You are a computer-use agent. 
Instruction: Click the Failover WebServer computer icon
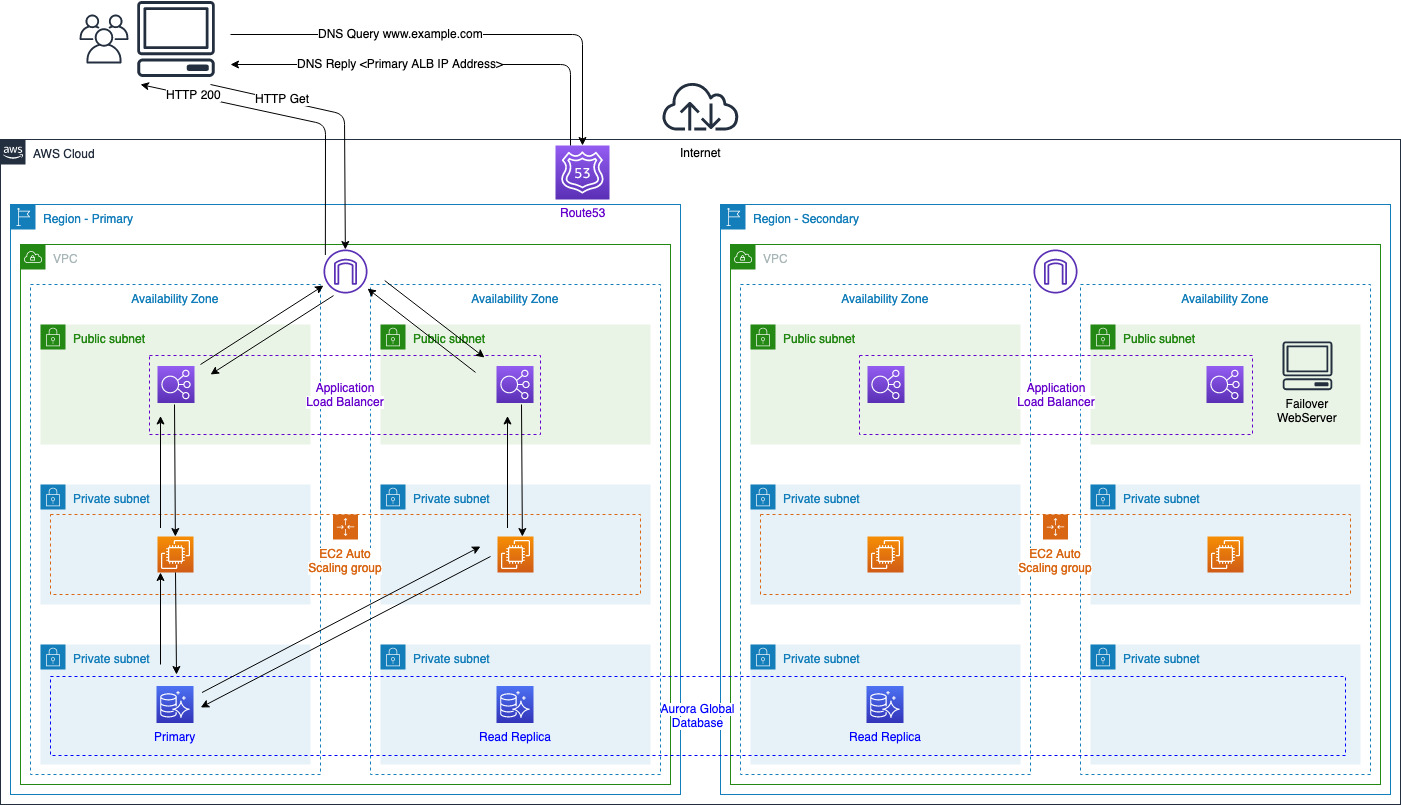pos(1307,366)
